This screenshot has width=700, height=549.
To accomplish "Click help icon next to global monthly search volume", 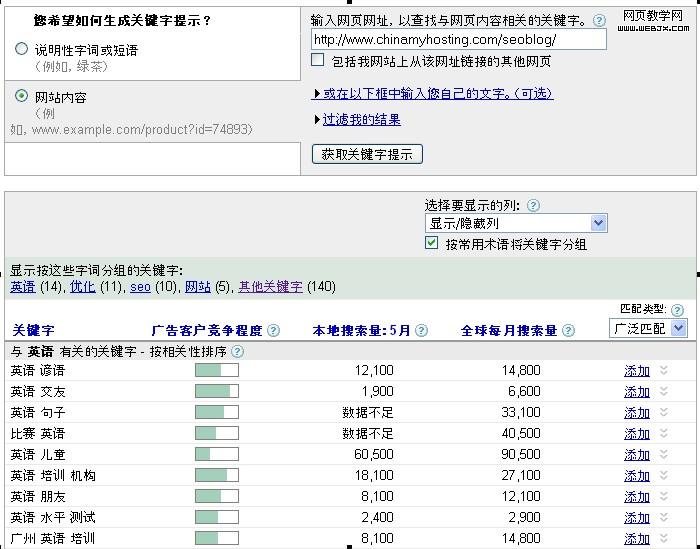I will coord(569,331).
